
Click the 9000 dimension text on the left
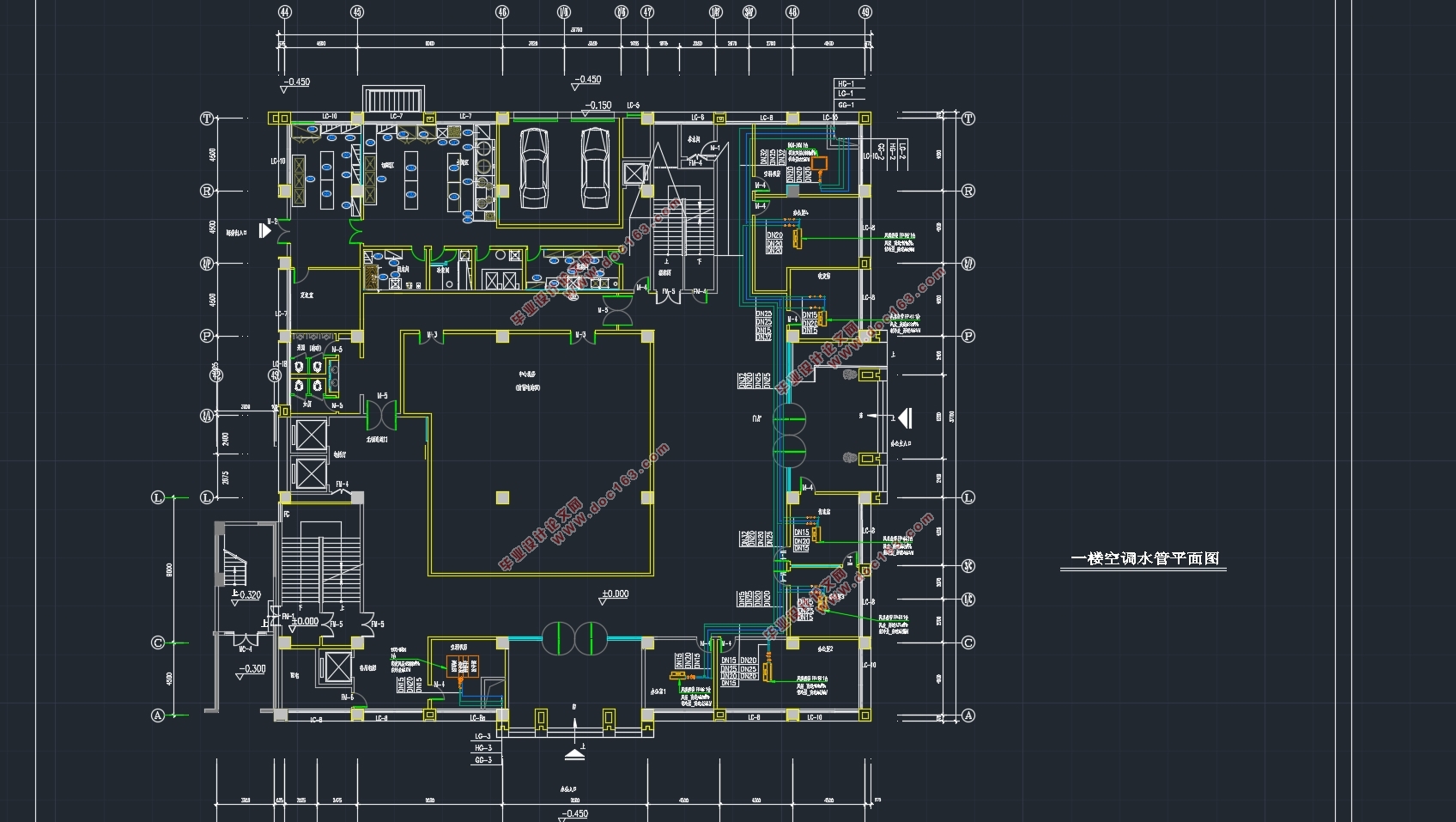point(170,569)
